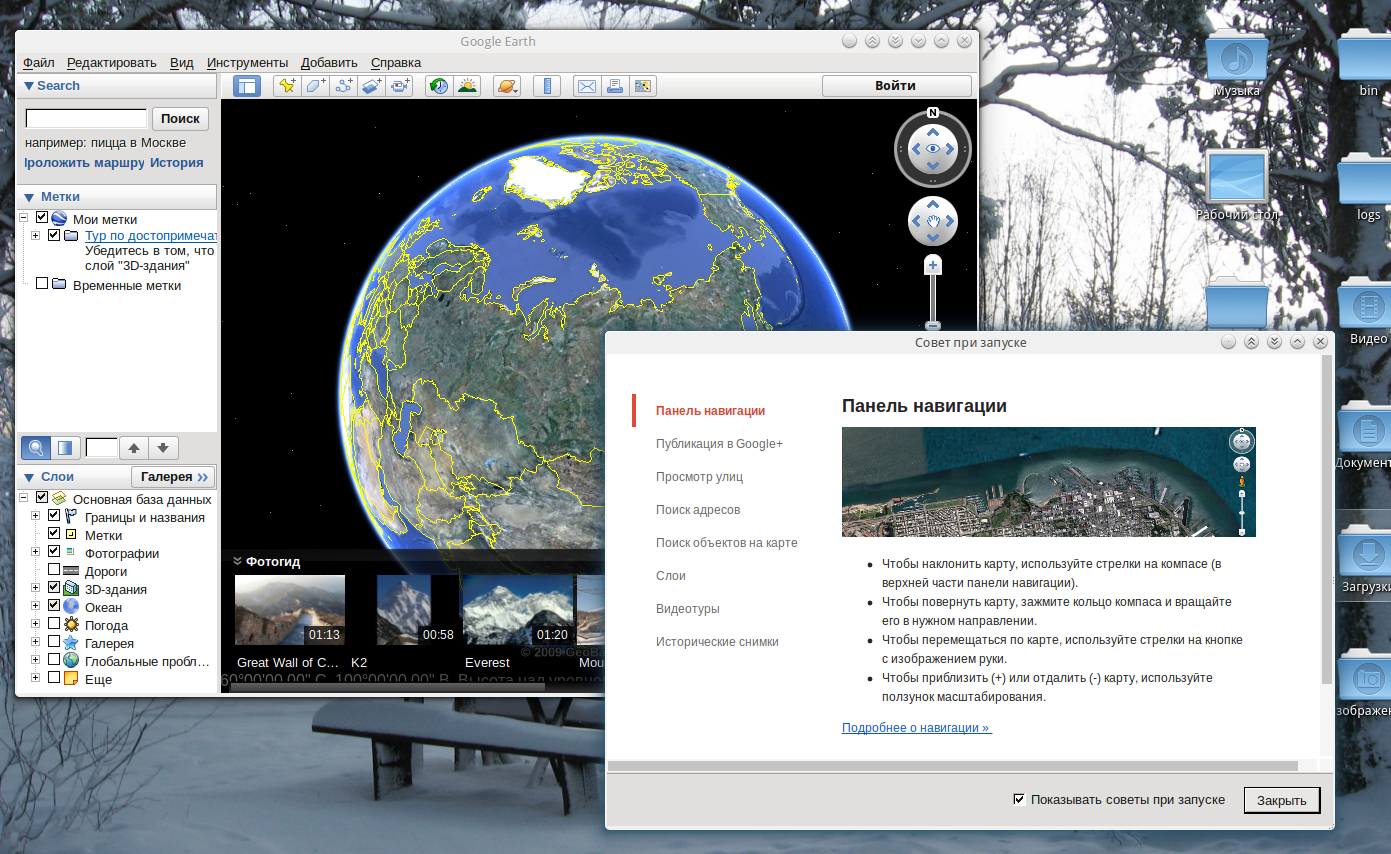Toggle the sunlight icon in toolbar

[467, 86]
